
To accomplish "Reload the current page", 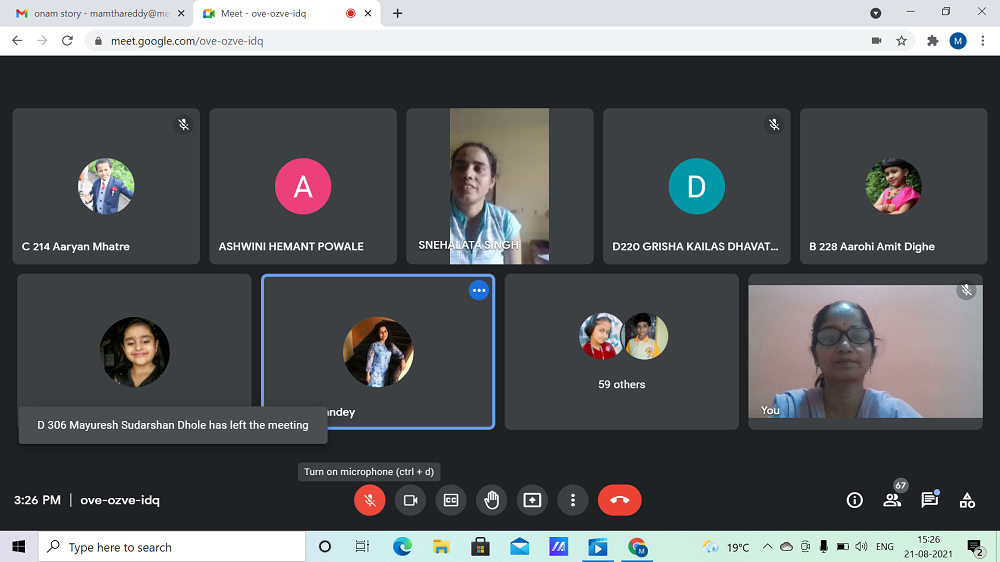I will pyautogui.click(x=67, y=41).
